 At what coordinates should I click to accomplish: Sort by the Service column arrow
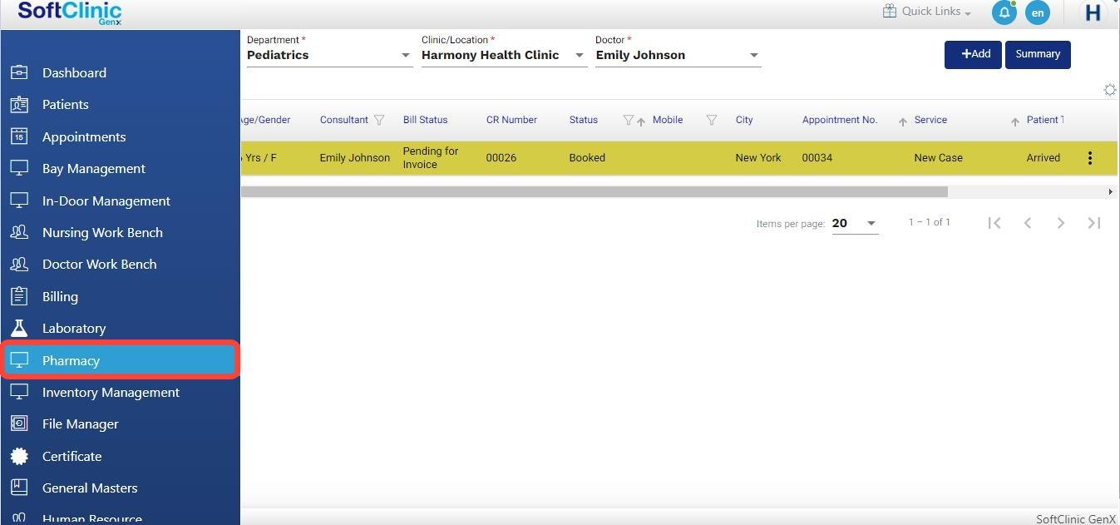(1015, 121)
